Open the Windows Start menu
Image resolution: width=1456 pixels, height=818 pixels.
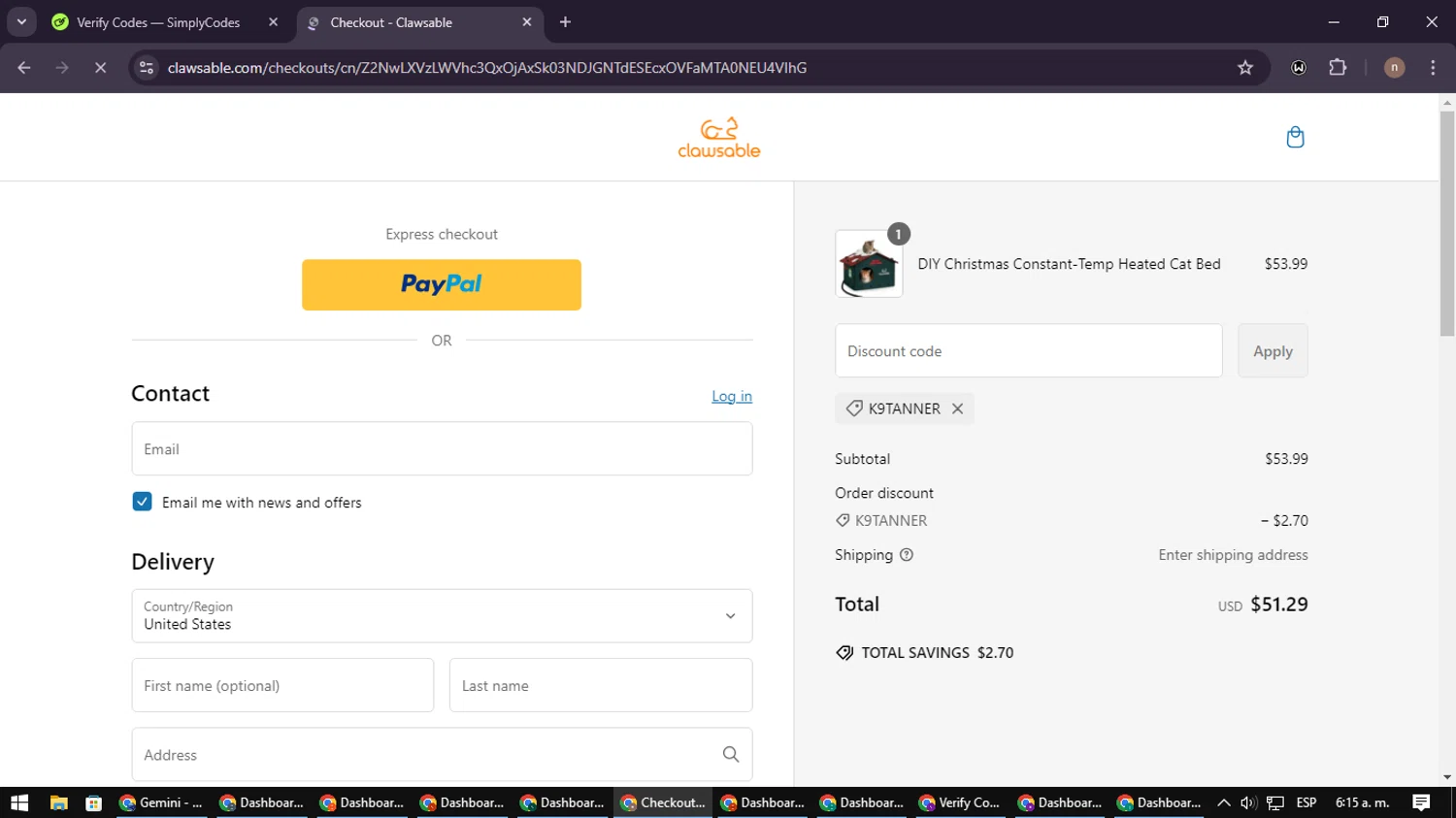(x=19, y=802)
